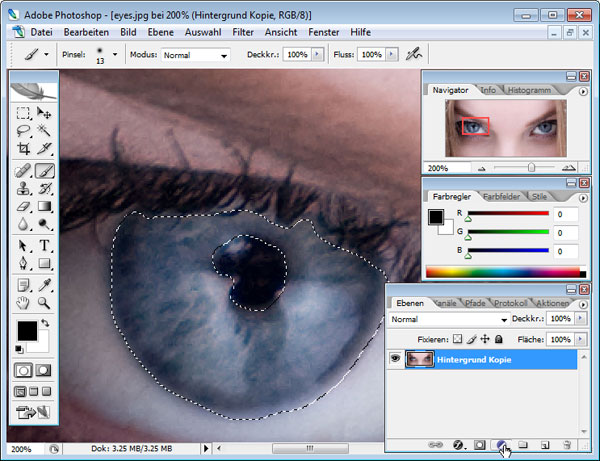600x461 pixels.
Task: Select the Magic Wand tool
Action: point(45,131)
